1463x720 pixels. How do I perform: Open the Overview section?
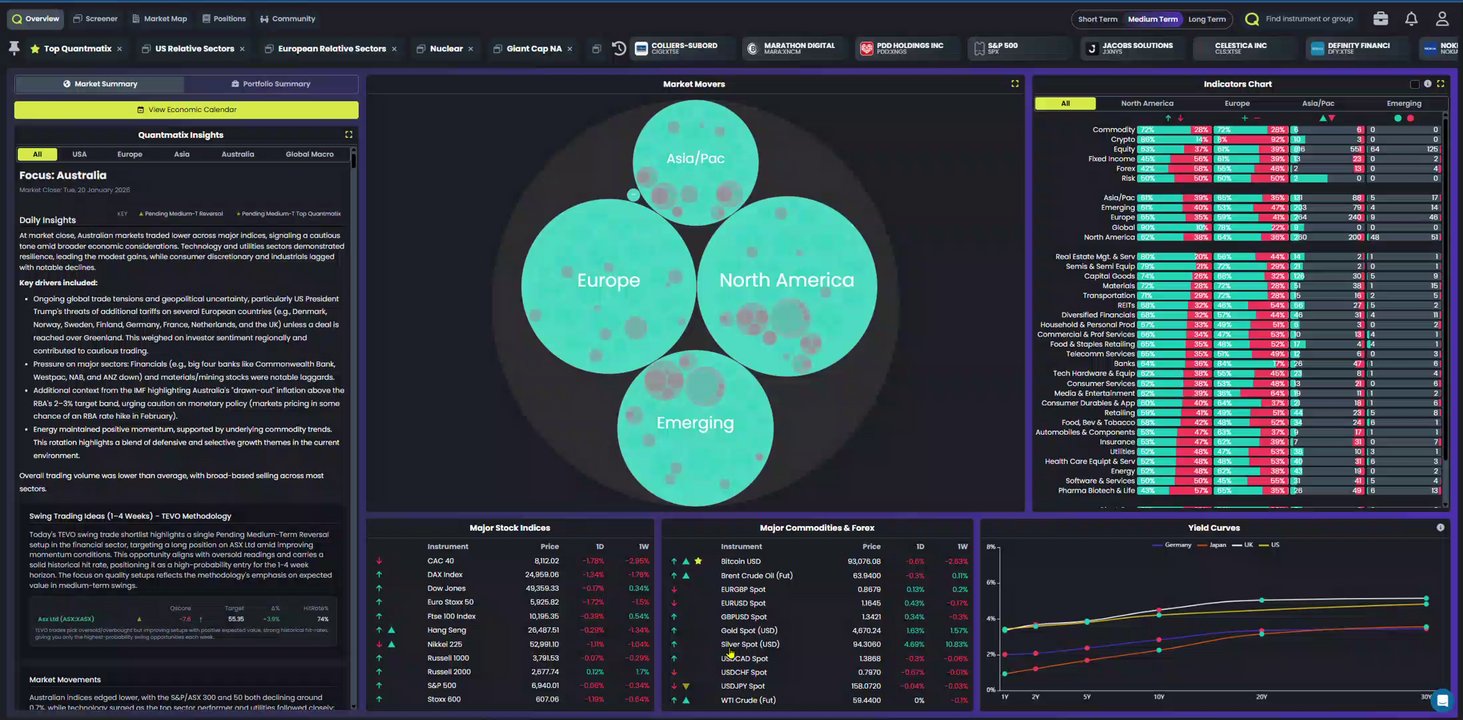36,19
